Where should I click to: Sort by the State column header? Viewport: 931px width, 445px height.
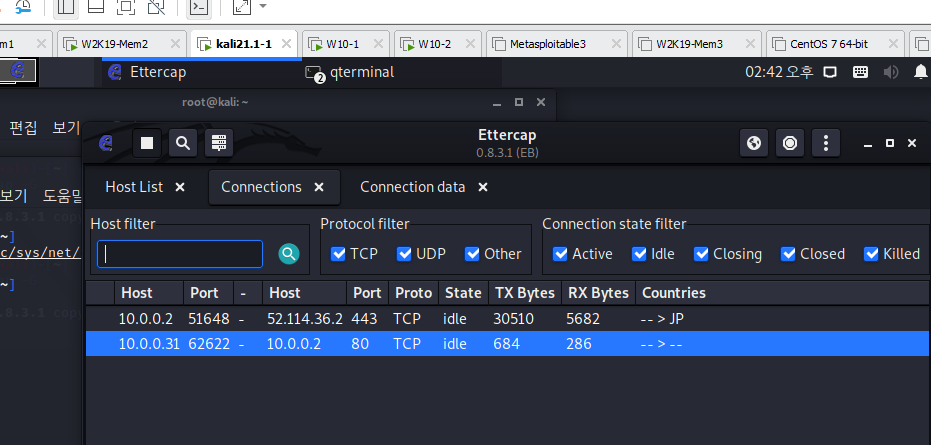pyautogui.click(x=463, y=293)
